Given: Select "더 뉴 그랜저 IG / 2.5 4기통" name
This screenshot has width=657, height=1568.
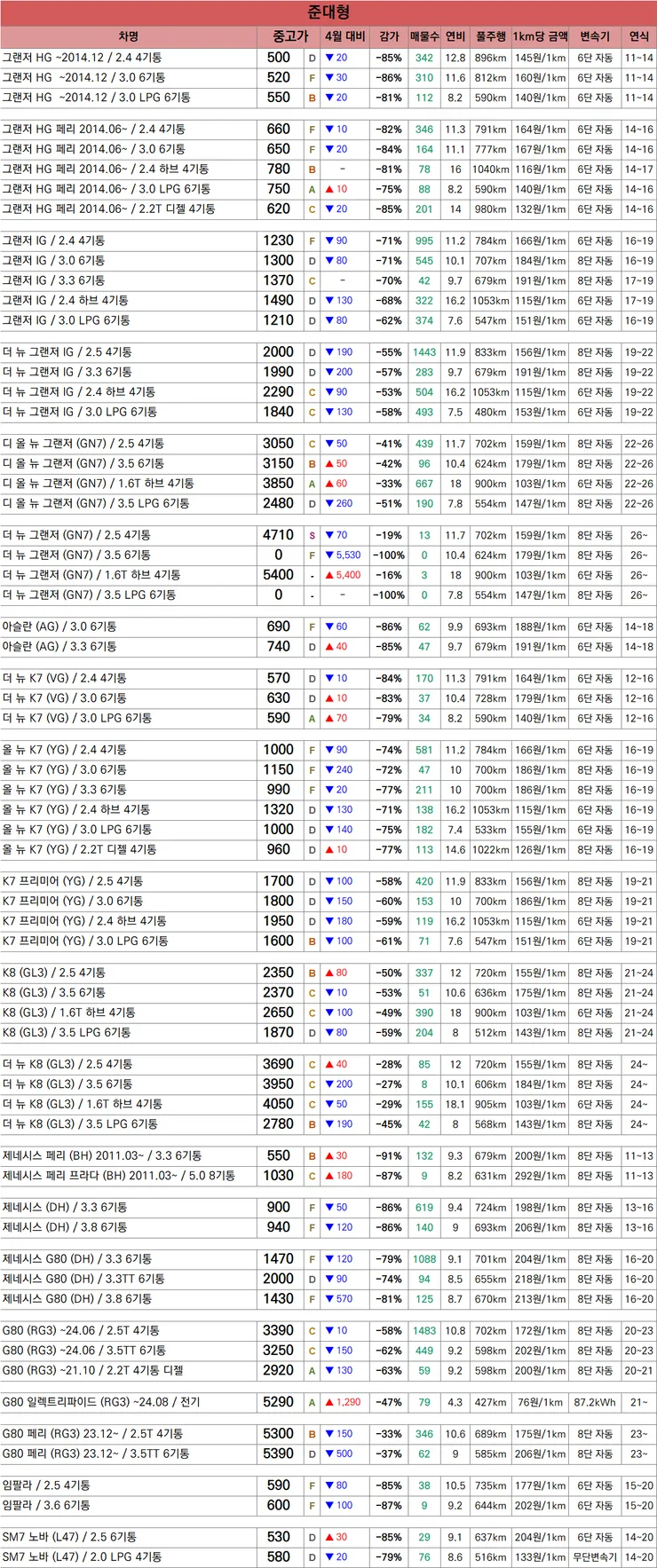Looking at the screenshot, I should [x=128, y=352].
